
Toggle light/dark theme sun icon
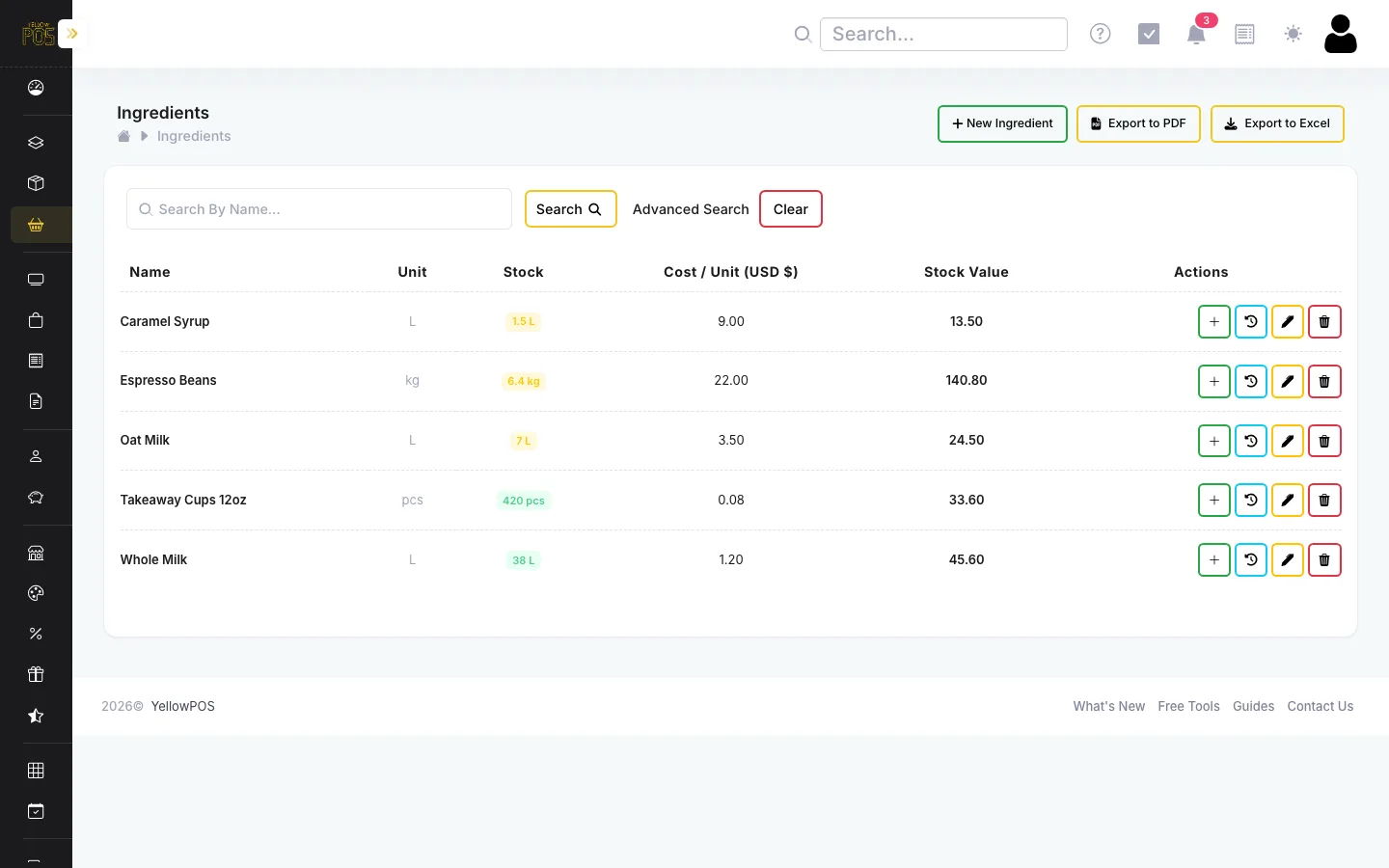1294,34
